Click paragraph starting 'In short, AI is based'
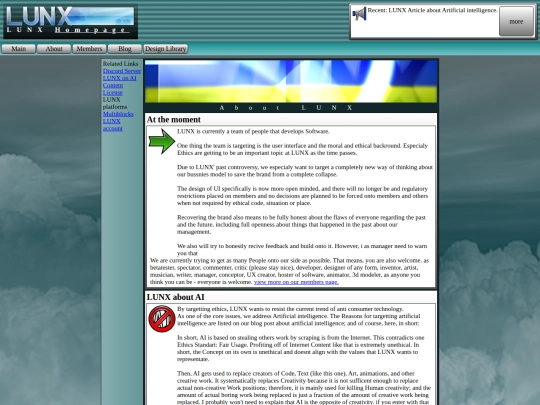The width and height of the screenshot is (540, 405). click(x=301, y=348)
